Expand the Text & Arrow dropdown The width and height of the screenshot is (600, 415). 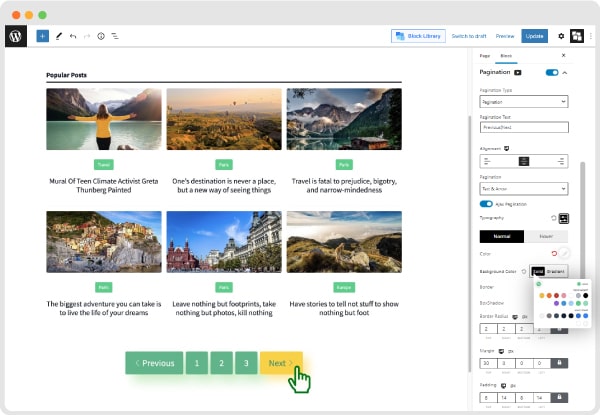pos(524,188)
